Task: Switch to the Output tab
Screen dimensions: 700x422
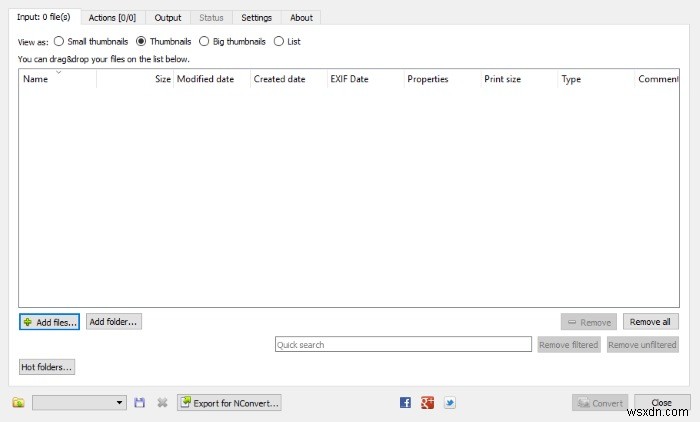Action: (x=168, y=17)
